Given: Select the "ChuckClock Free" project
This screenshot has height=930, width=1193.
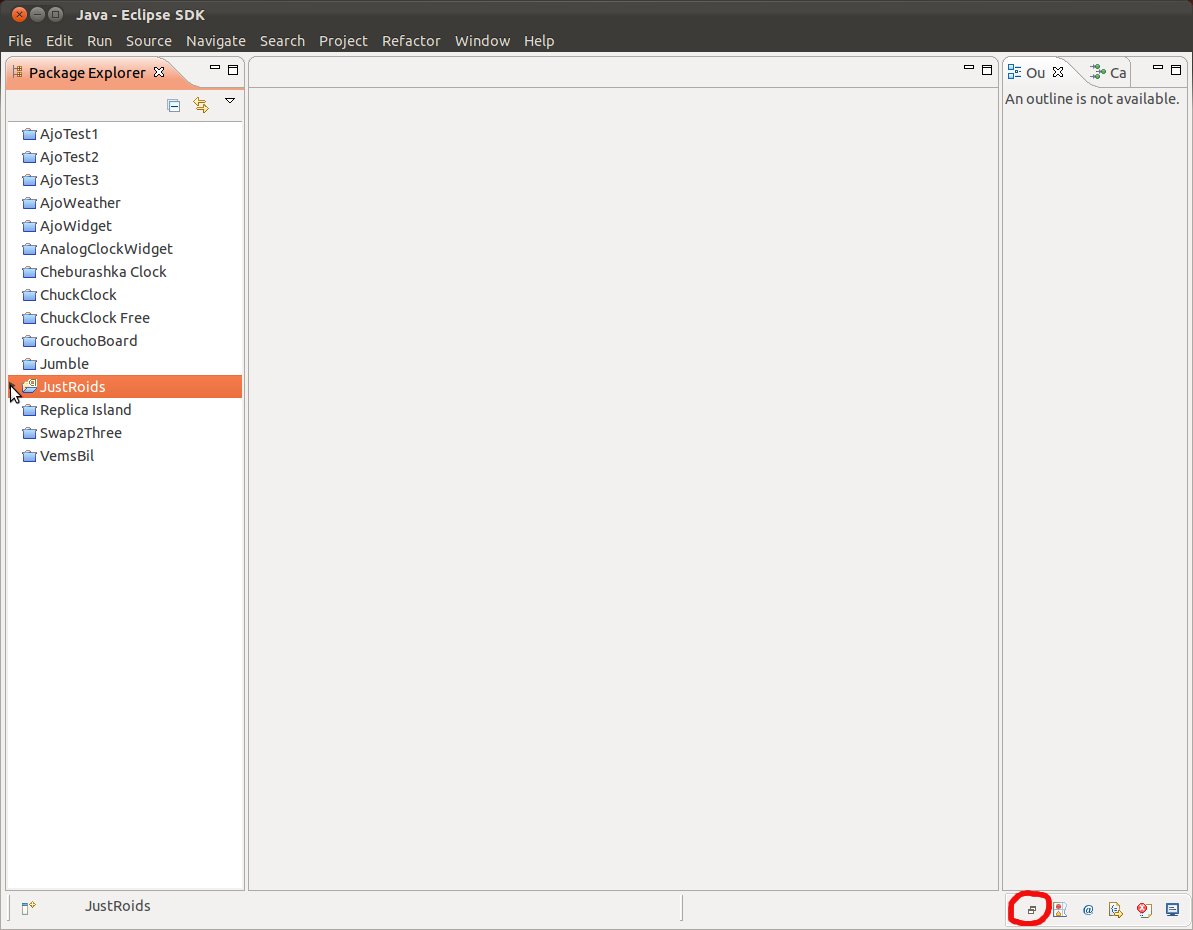Looking at the screenshot, I should [x=95, y=318].
